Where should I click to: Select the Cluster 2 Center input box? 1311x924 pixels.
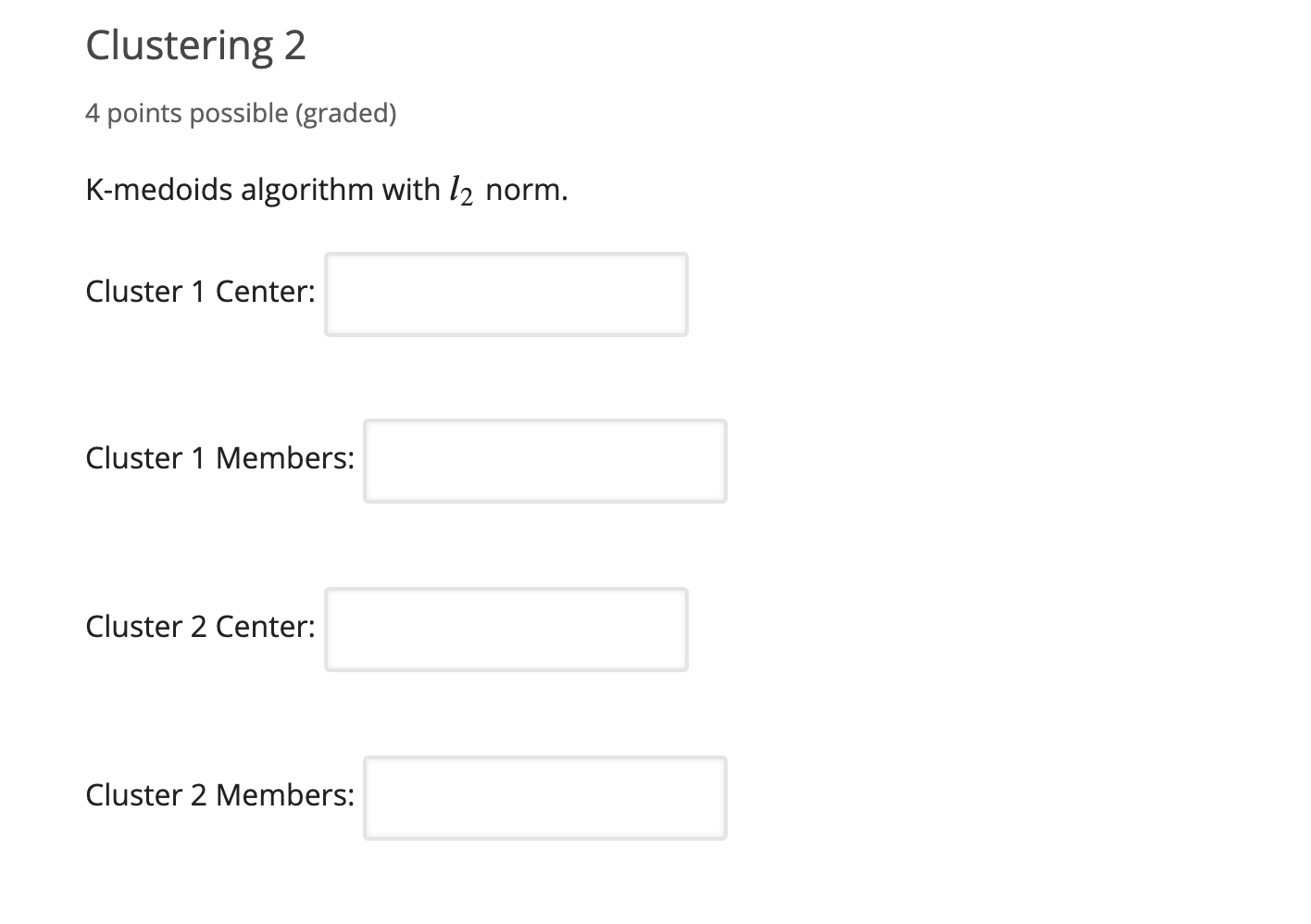point(506,630)
